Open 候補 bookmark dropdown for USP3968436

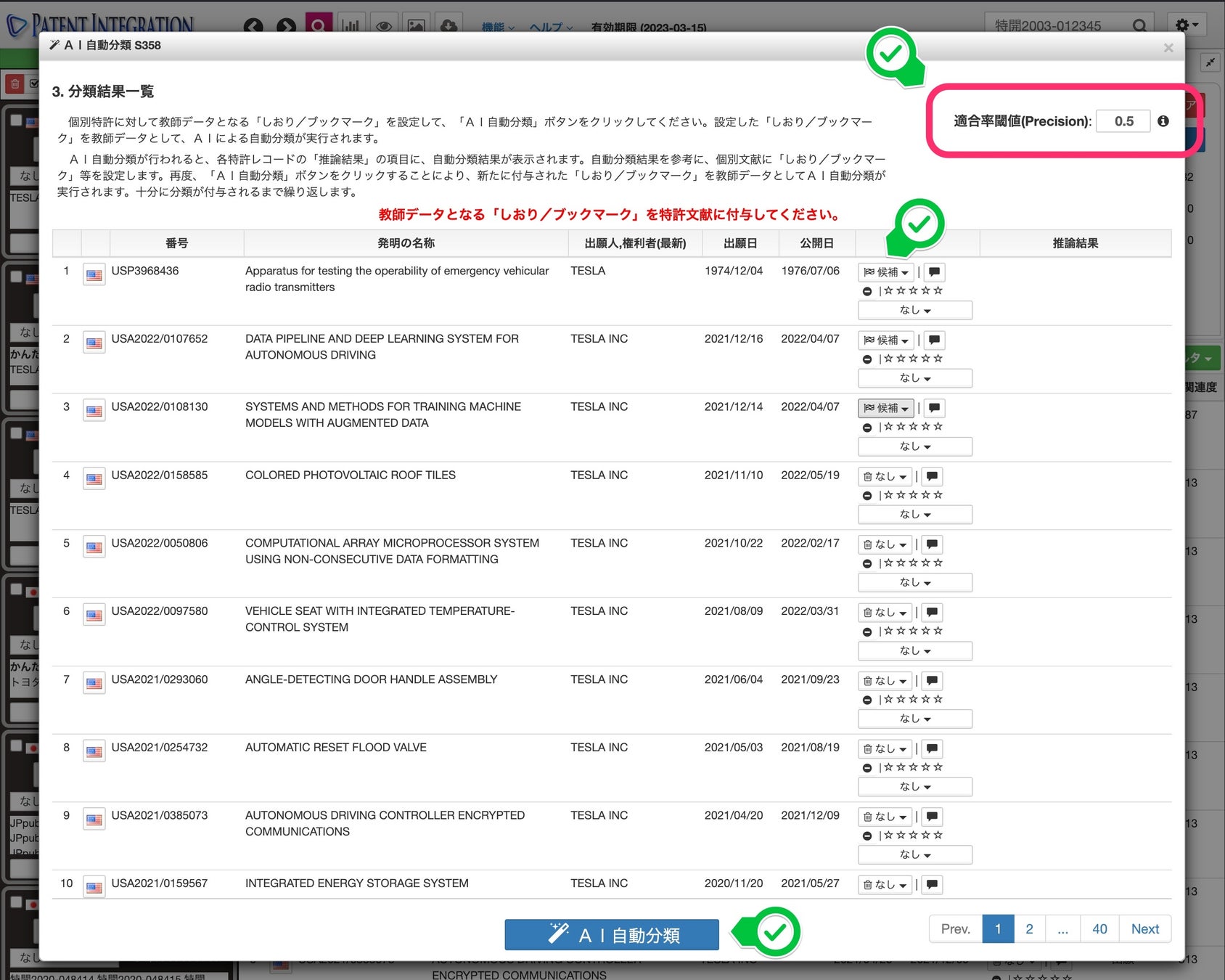point(886,272)
